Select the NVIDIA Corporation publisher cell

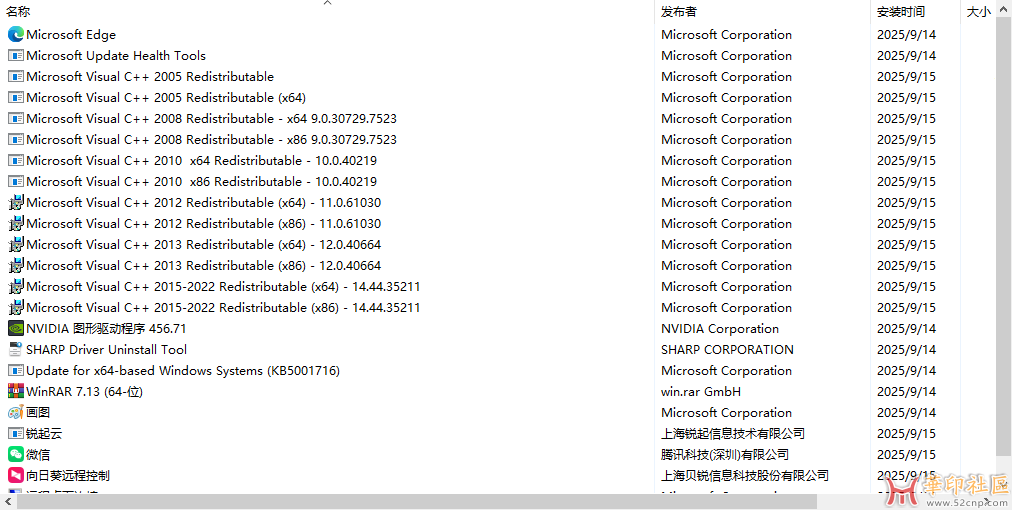click(720, 329)
